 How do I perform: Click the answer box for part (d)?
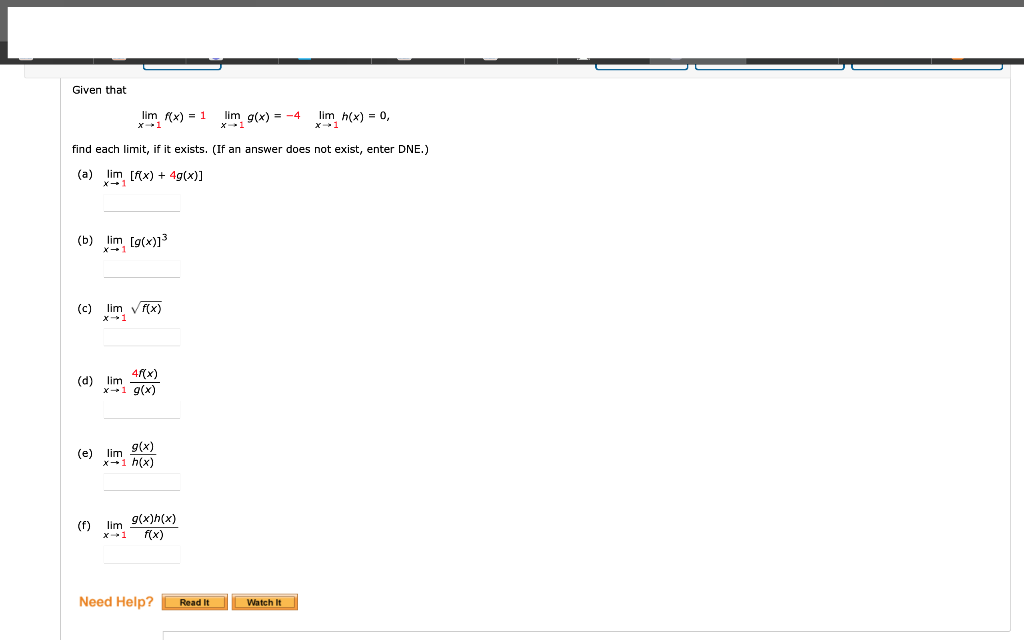click(141, 410)
